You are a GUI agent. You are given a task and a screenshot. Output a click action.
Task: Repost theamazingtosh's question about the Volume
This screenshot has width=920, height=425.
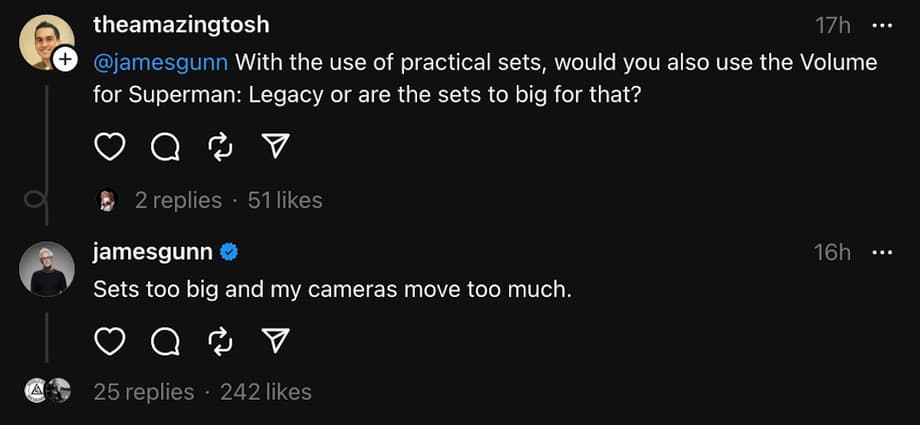[x=219, y=148]
